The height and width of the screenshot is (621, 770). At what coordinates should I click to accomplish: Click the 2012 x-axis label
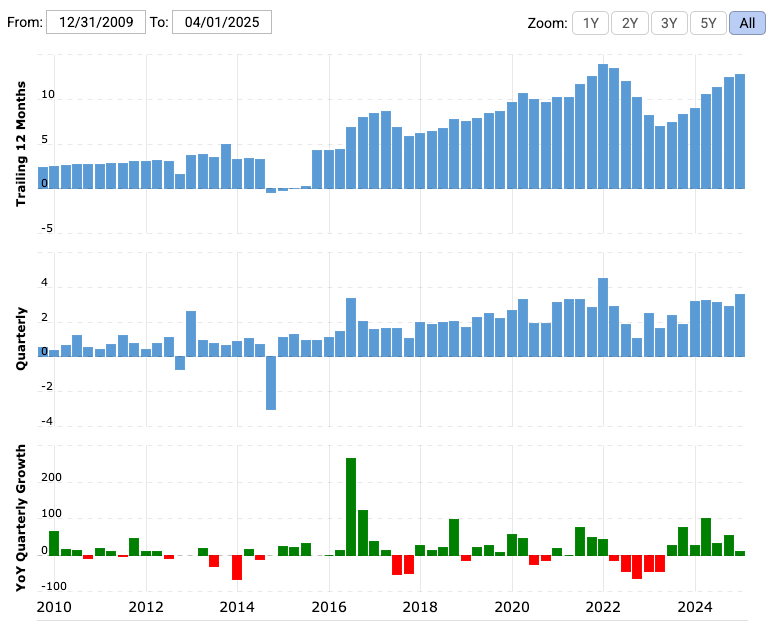pyautogui.click(x=146, y=607)
